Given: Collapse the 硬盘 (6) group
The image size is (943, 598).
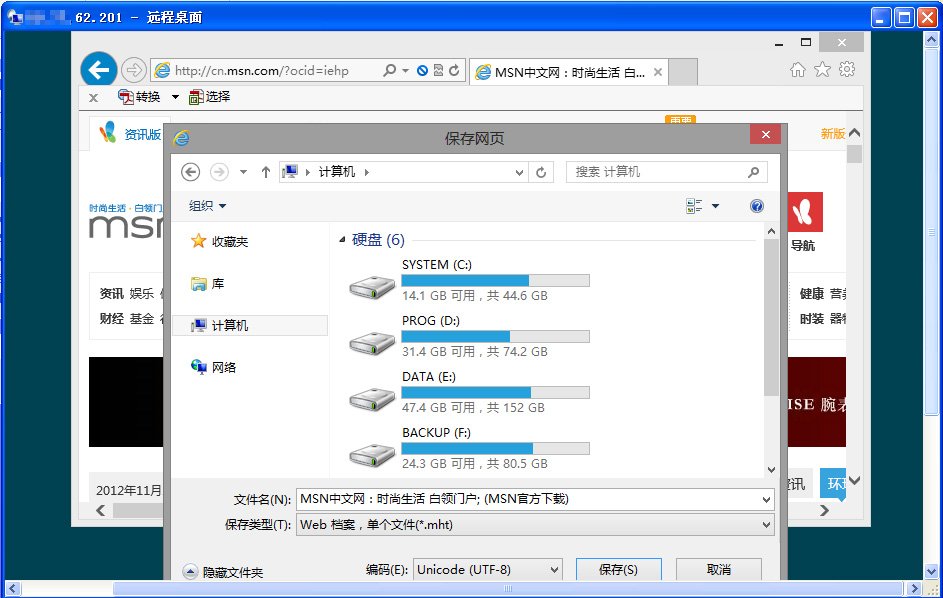Looking at the screenshot, I should [x=342, y=240].
